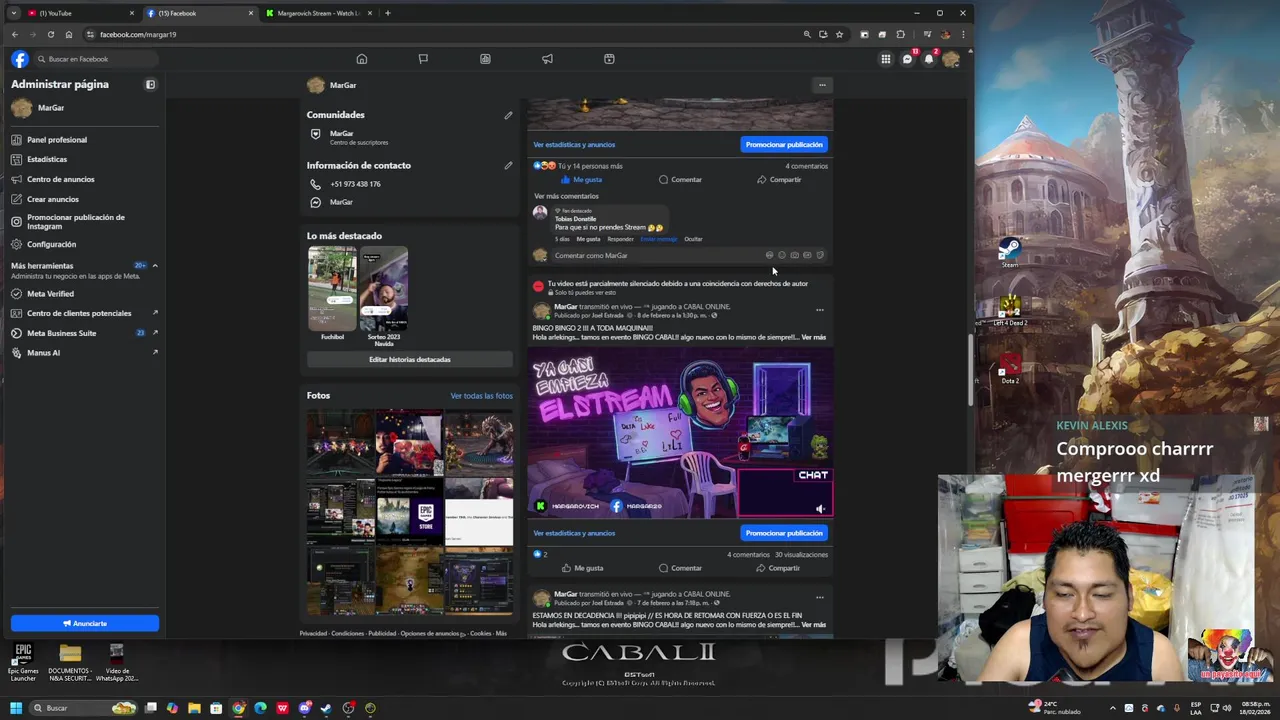The width and height of the screenshot is (1280, 720).
Task: Open Messenger chats icon
Action: pyautogui.click(x=907, y=59)
